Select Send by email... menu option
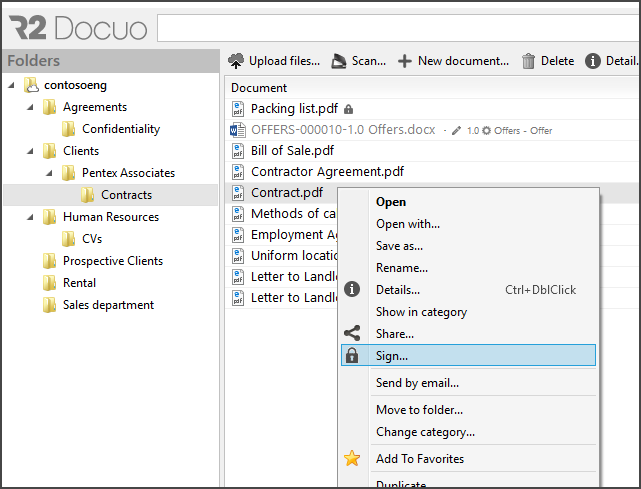The image size is (641, 489). [417, 383]
